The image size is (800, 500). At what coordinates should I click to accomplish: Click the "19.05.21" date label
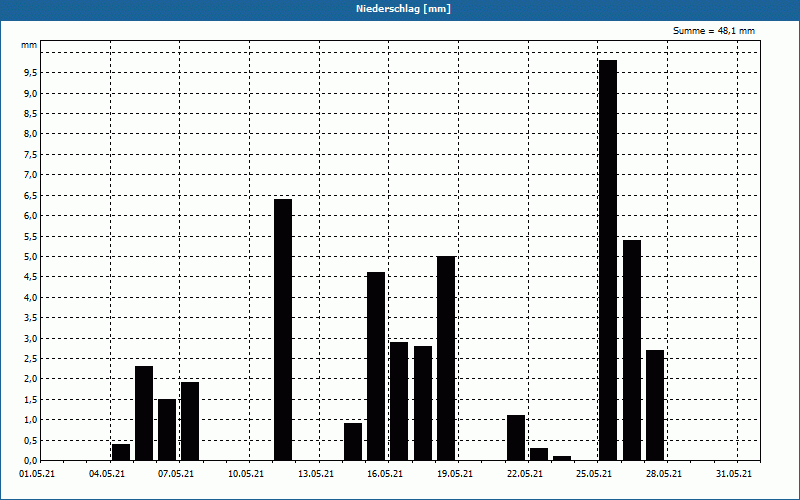(455, 474)
